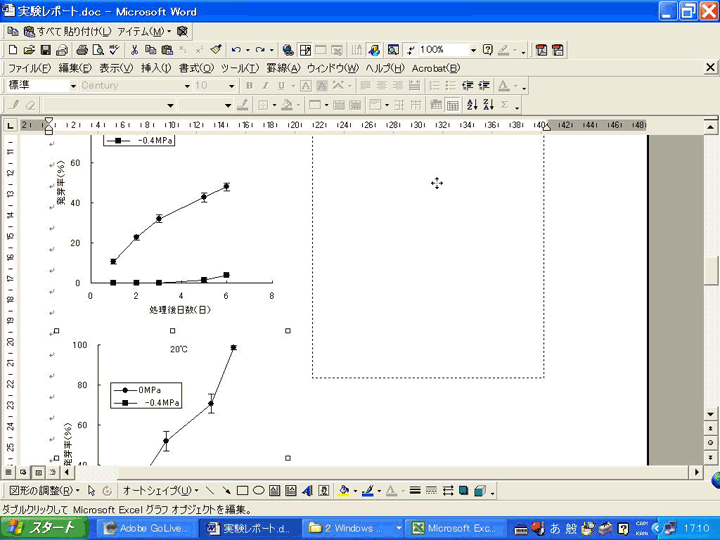Toggle Bold formatting button

pyautogui.click(x=250, y=86)
